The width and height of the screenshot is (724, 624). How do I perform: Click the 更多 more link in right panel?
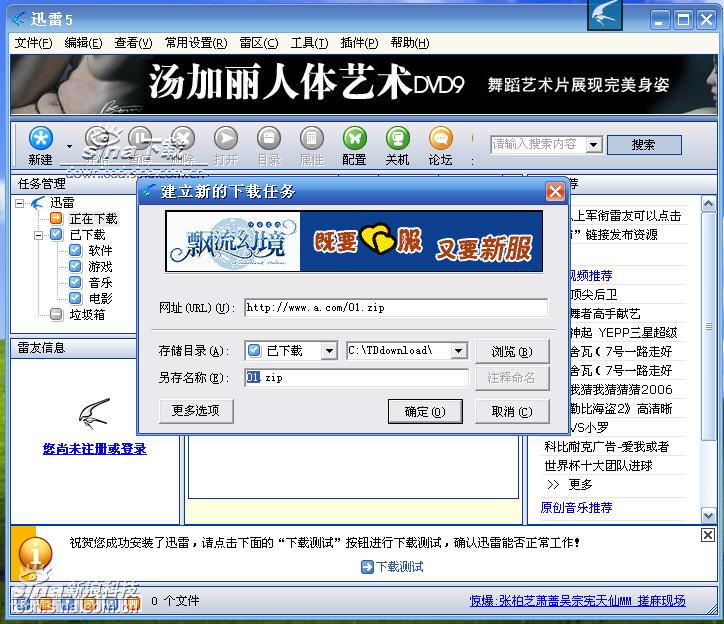580,485
